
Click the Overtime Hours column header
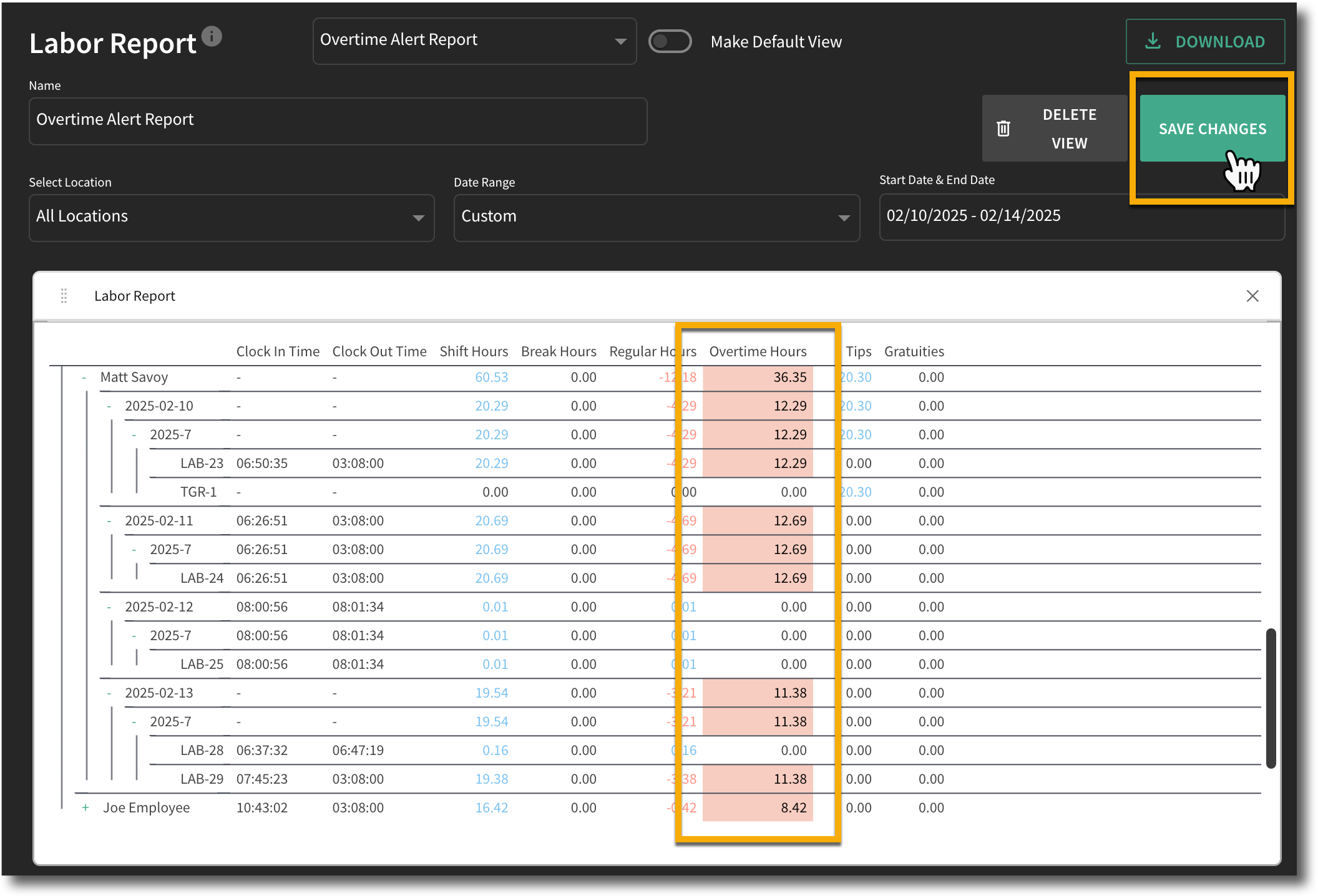pyautogui.click(x=758, y=351)
